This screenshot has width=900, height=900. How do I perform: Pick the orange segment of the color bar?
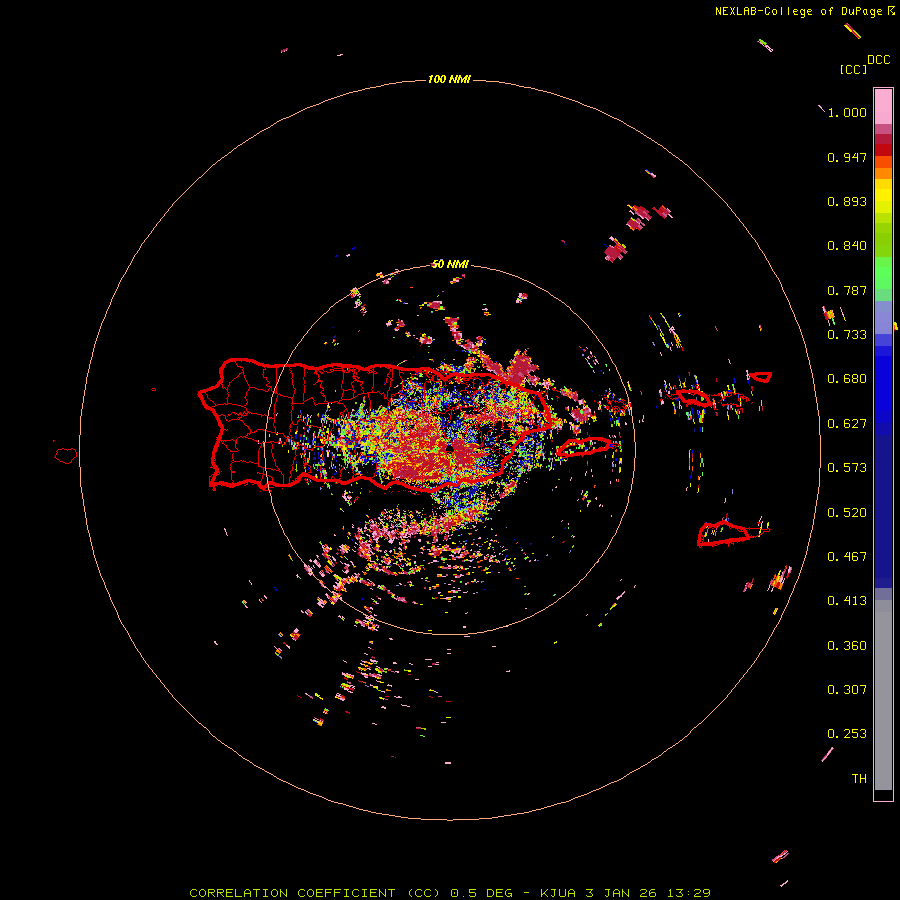(x=883, y=173)
